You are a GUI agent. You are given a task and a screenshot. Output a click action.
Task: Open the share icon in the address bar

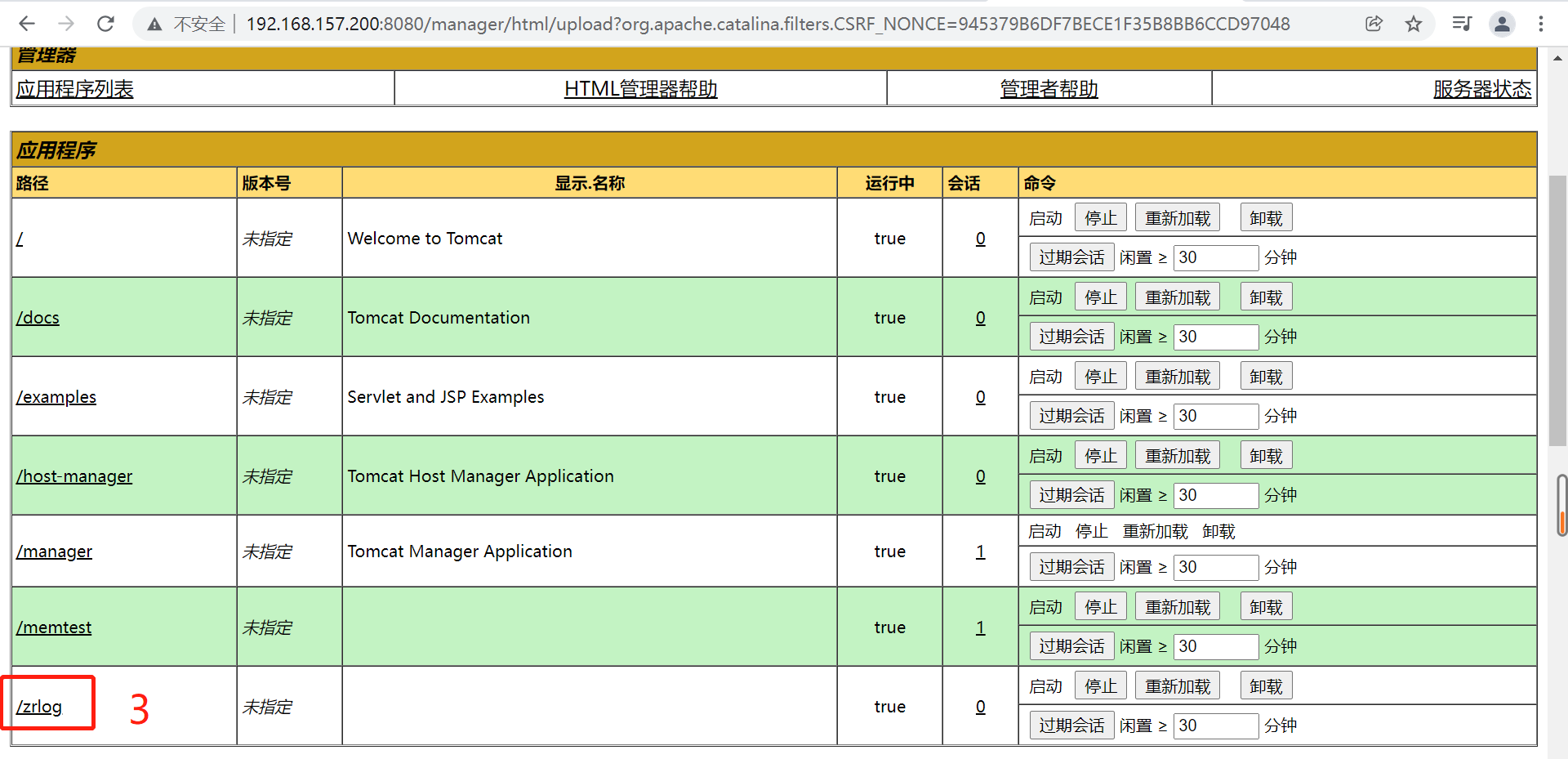pyautogui.click(x=1374, y=24)
